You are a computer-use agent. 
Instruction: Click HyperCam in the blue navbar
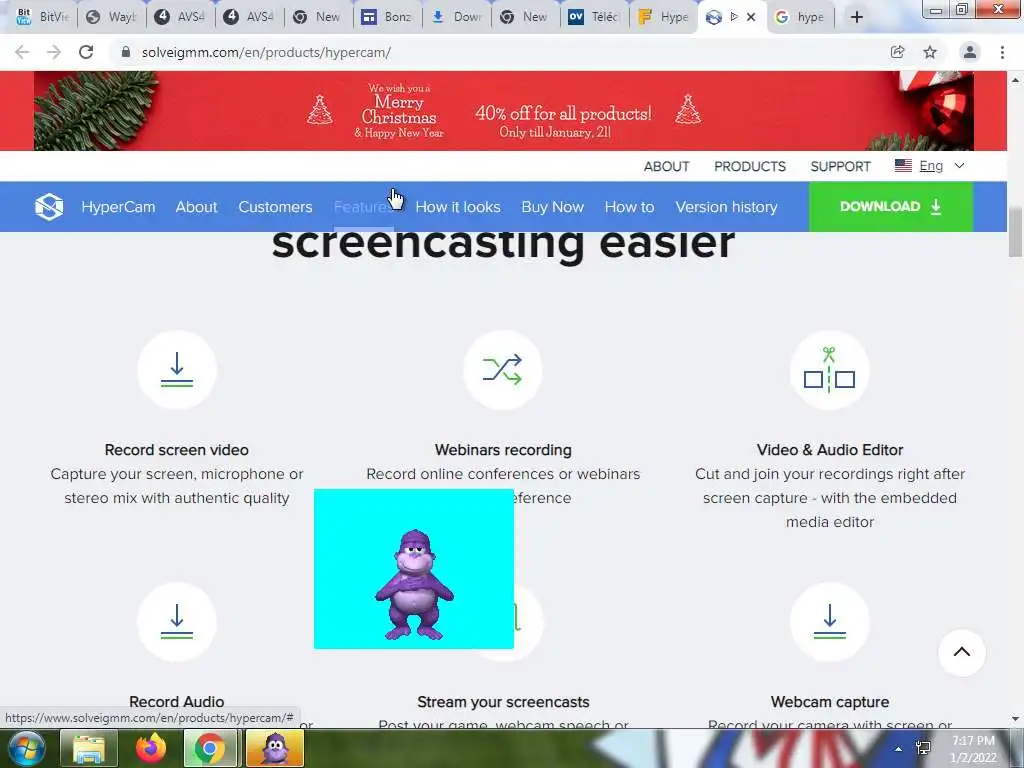point(118,207)
